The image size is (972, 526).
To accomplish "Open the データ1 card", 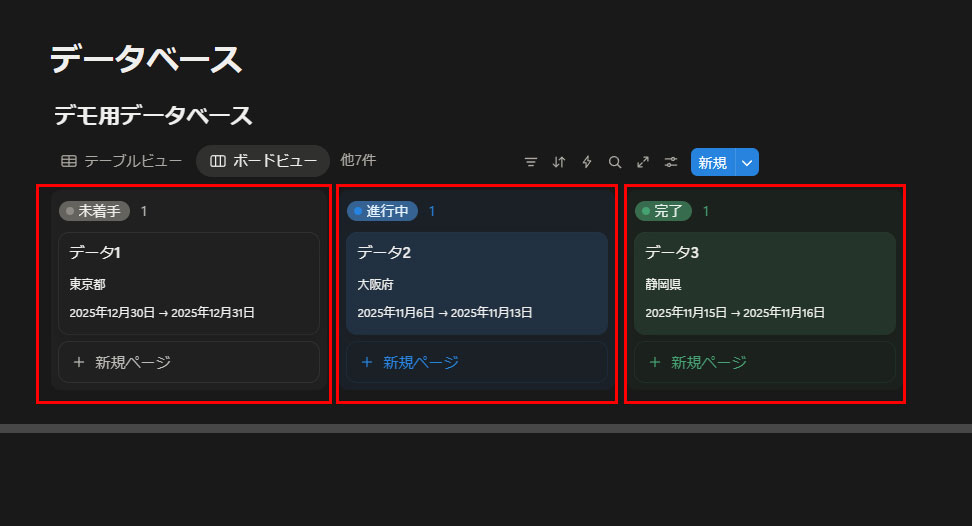I will [189, 283].
